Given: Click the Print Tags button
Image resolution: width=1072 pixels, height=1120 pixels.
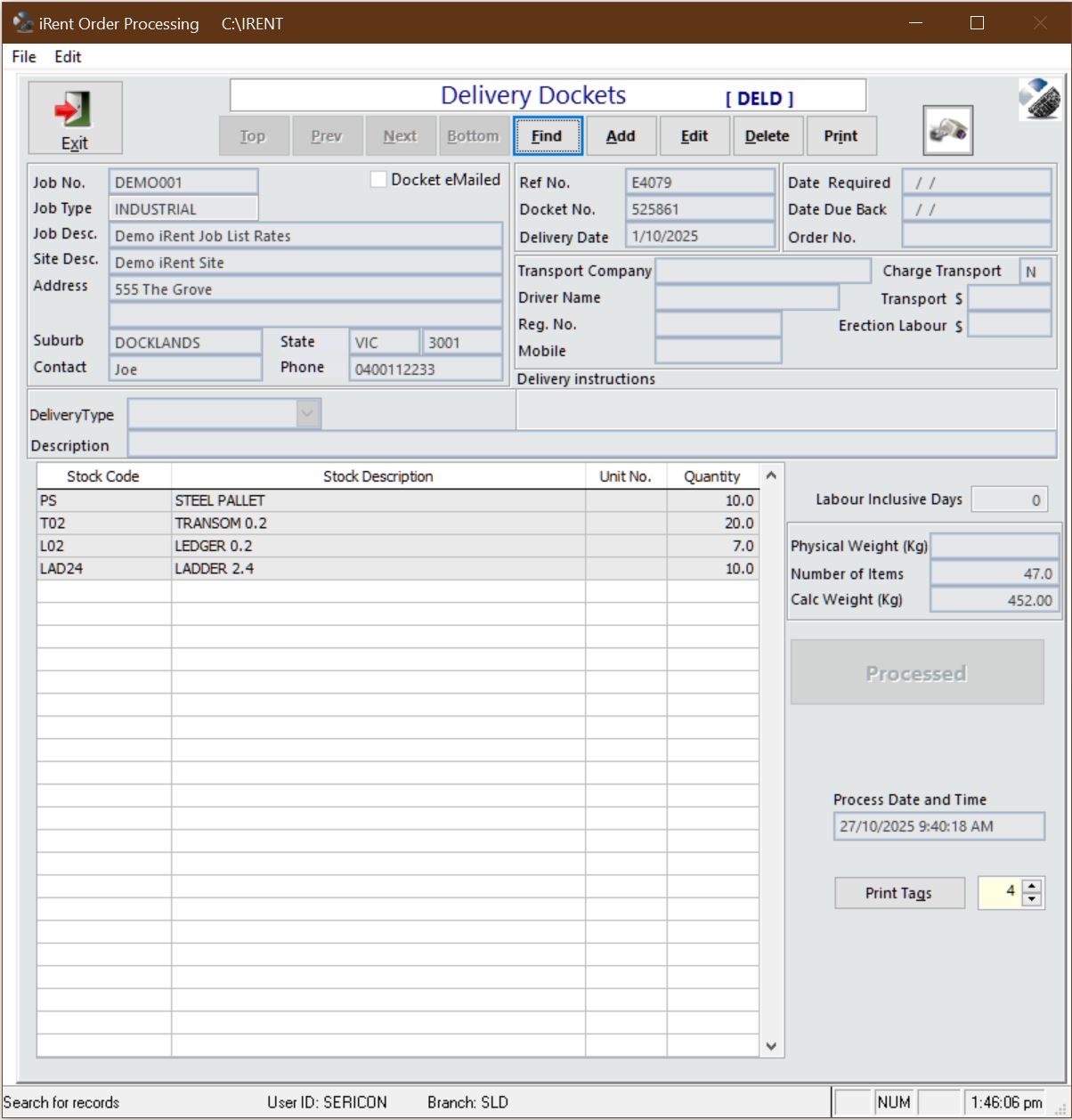Looking at the screenshot, I should (x=898, y=893).
